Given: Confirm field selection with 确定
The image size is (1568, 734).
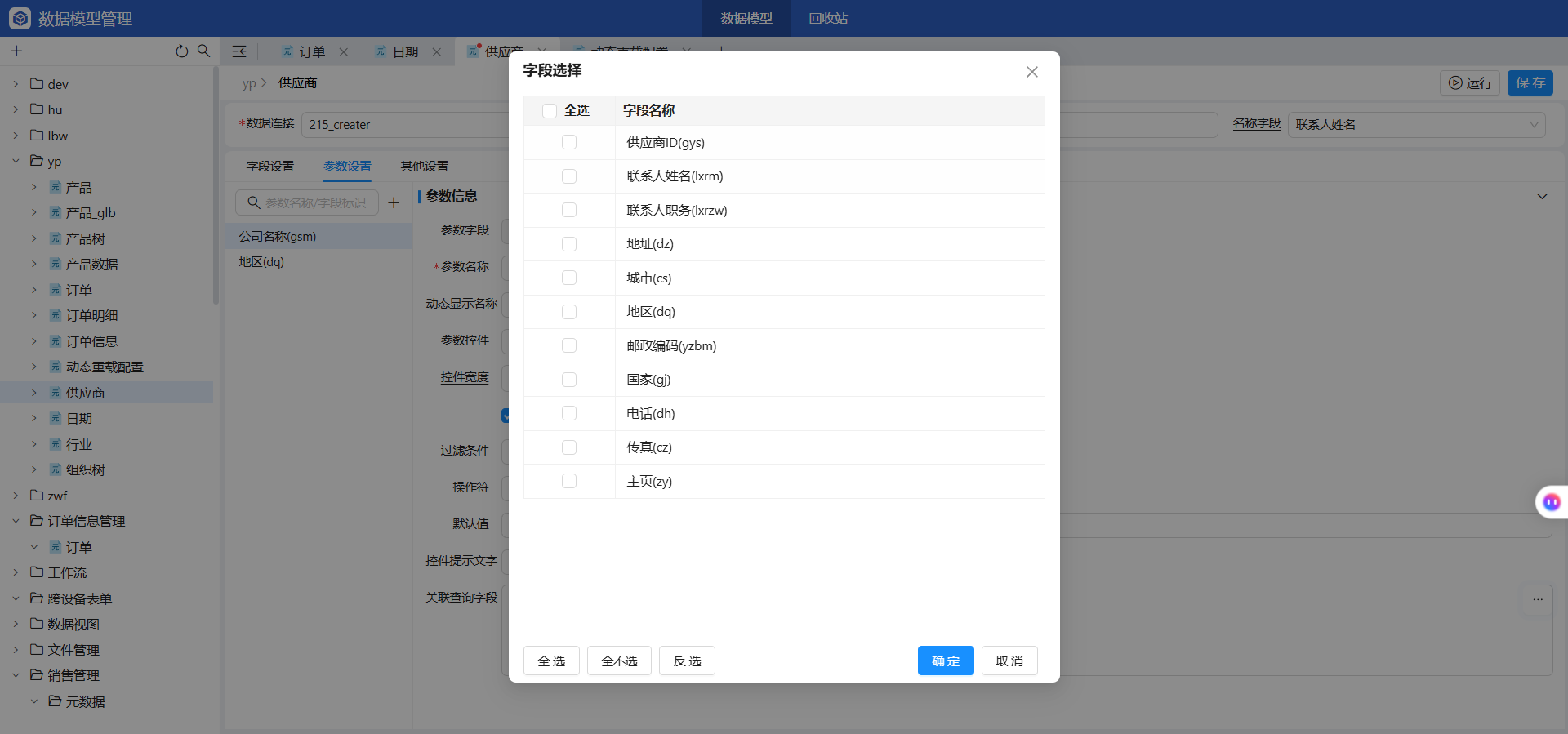Looking at the screenshot, I should (x=946, y=661).
